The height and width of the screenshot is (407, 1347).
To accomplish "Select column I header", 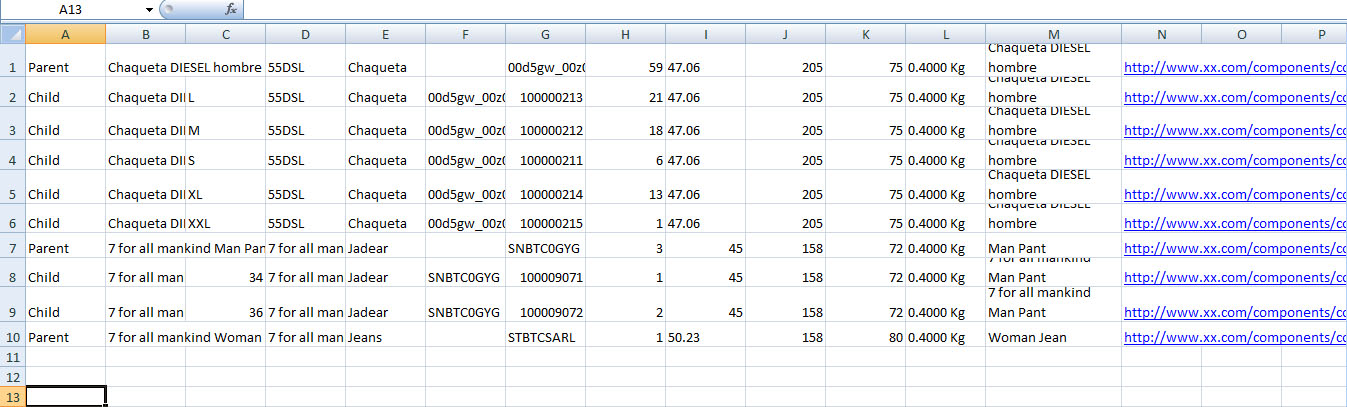I will 705,34.
